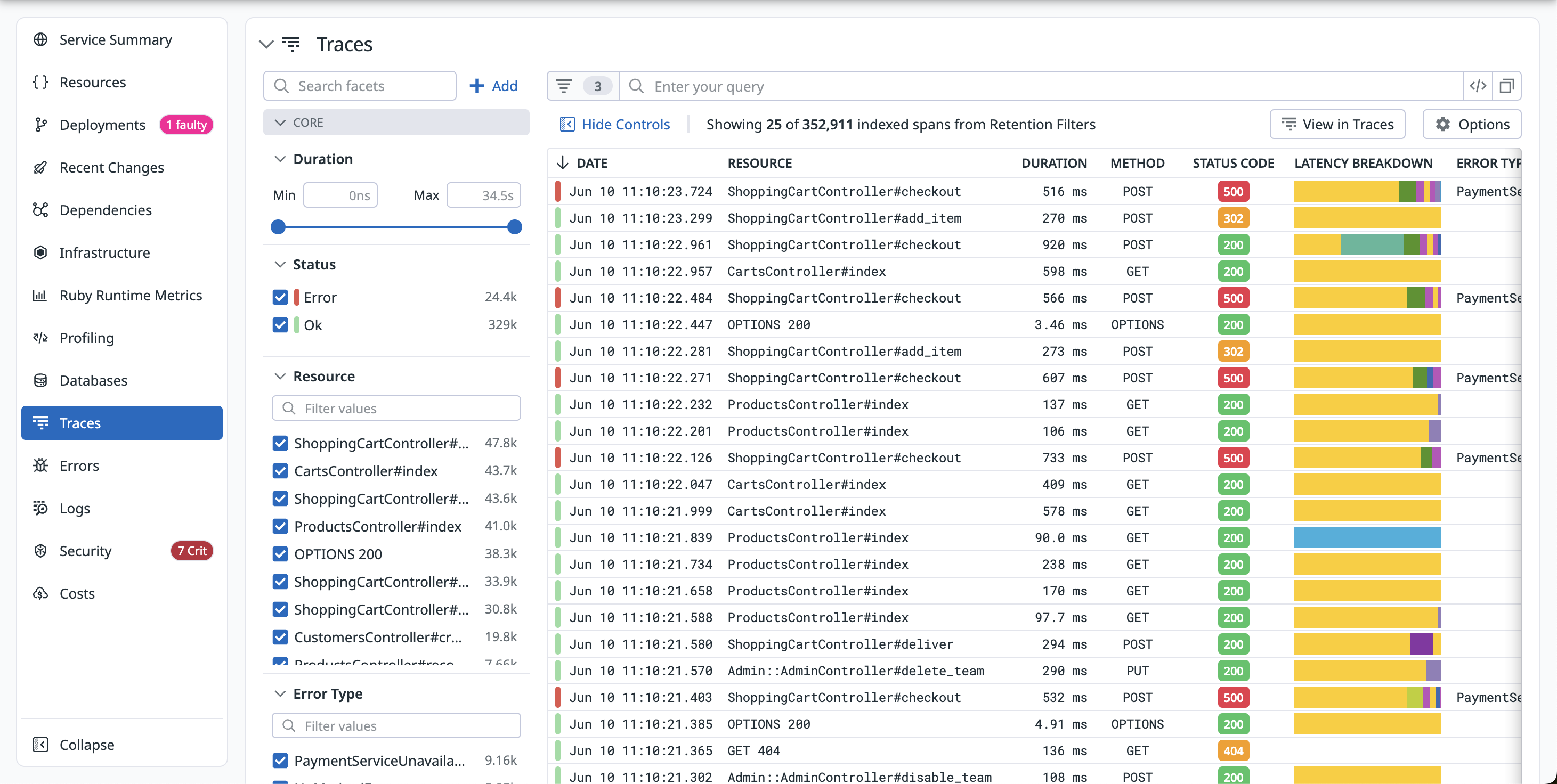Viewport: 1557px width, 784px height.
Task: Click the Ruby Runtime Metrics chart icon
Action: pyautogui.click(x=40, y=296)
